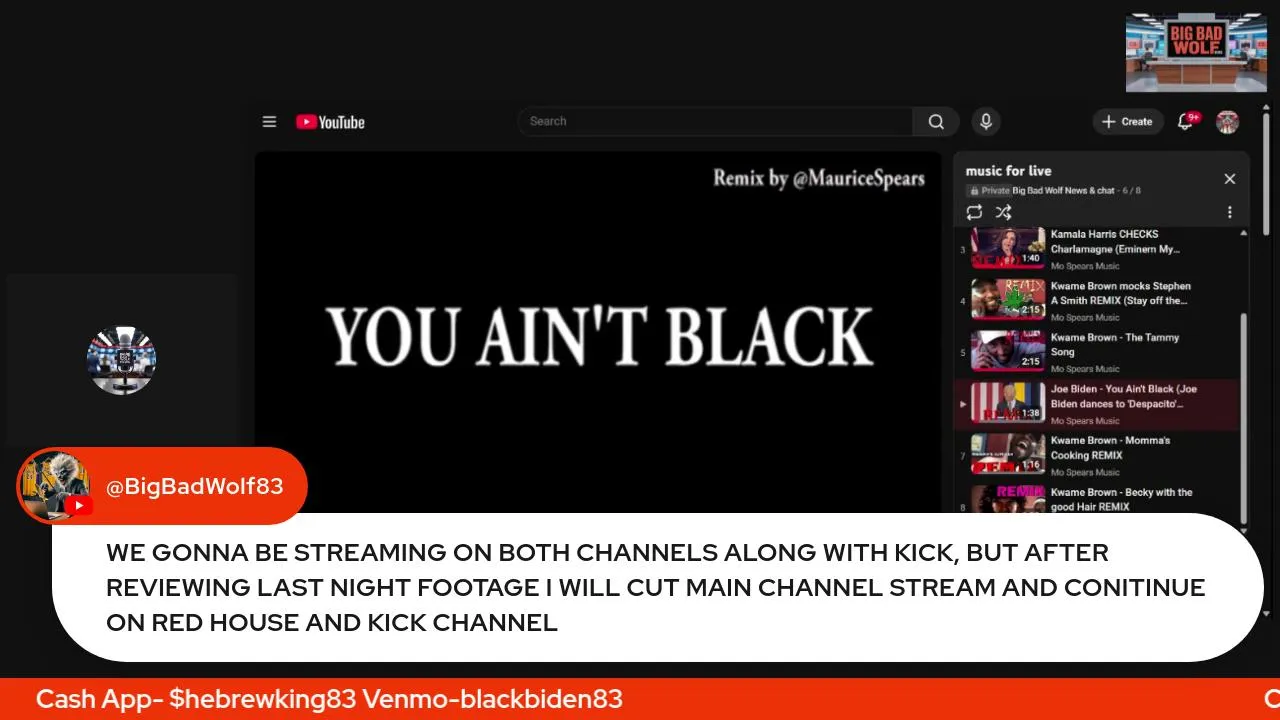Open the account avatar menu
The height and width of the screenshot is (720, 1280).
click(1227, 122)
